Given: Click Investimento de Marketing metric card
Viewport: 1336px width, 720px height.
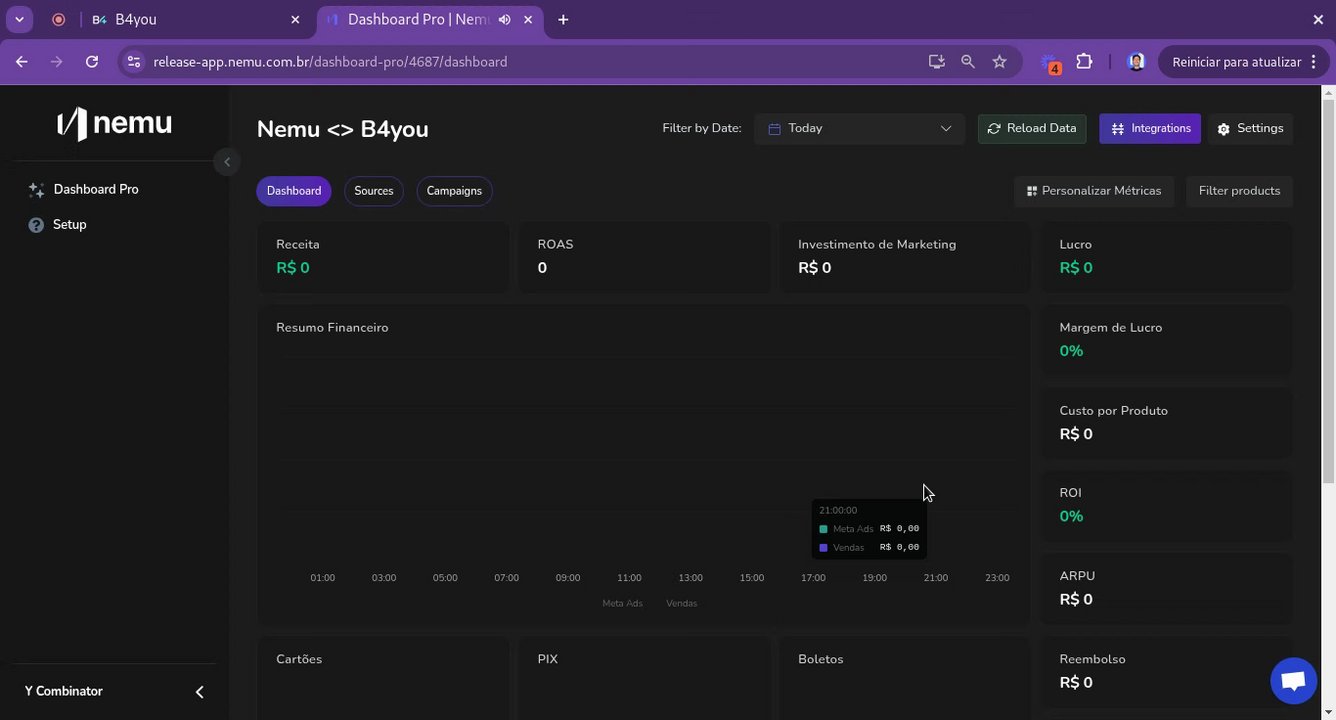Looking at the screenshot, I should [x=905, y=257].
